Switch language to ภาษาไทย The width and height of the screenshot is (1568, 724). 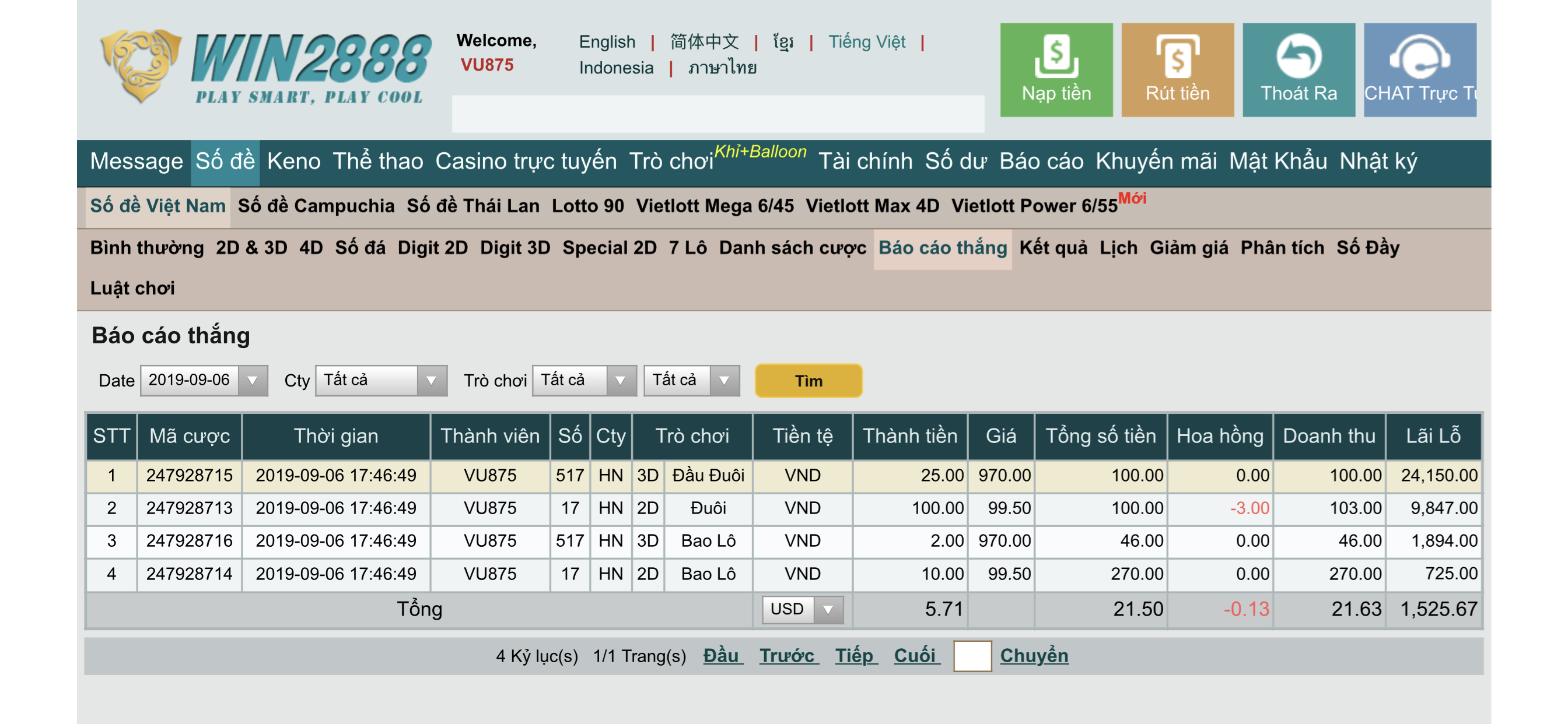click(723, 68)
